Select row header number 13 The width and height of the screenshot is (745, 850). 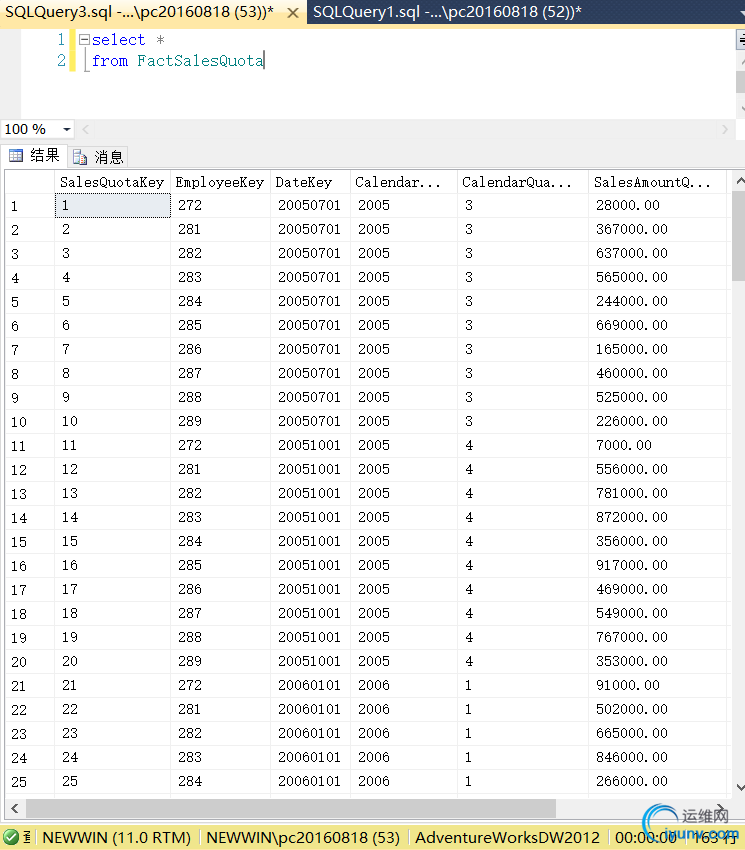30,494
